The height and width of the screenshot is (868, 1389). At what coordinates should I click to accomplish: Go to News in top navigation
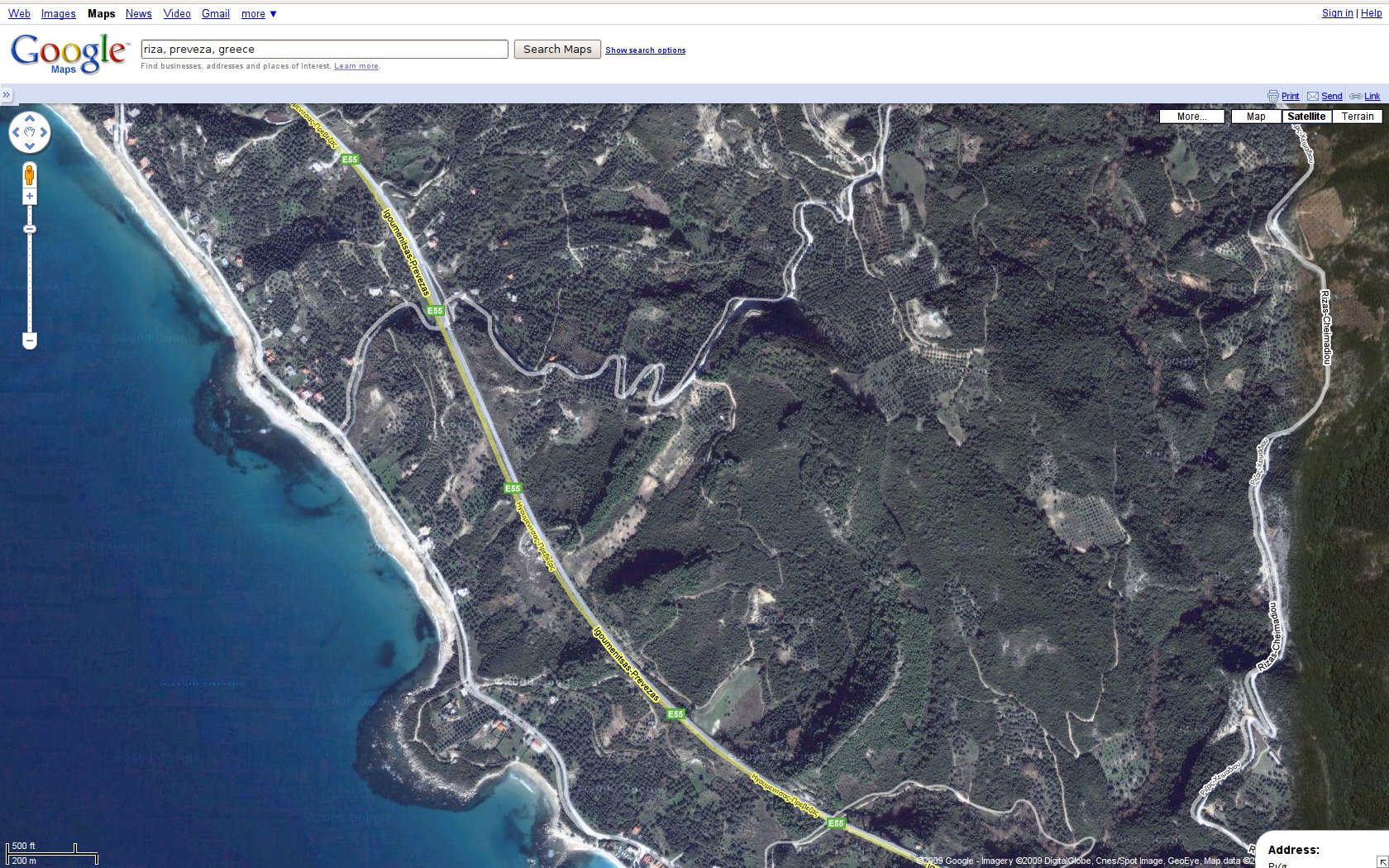tap(139, 14)
